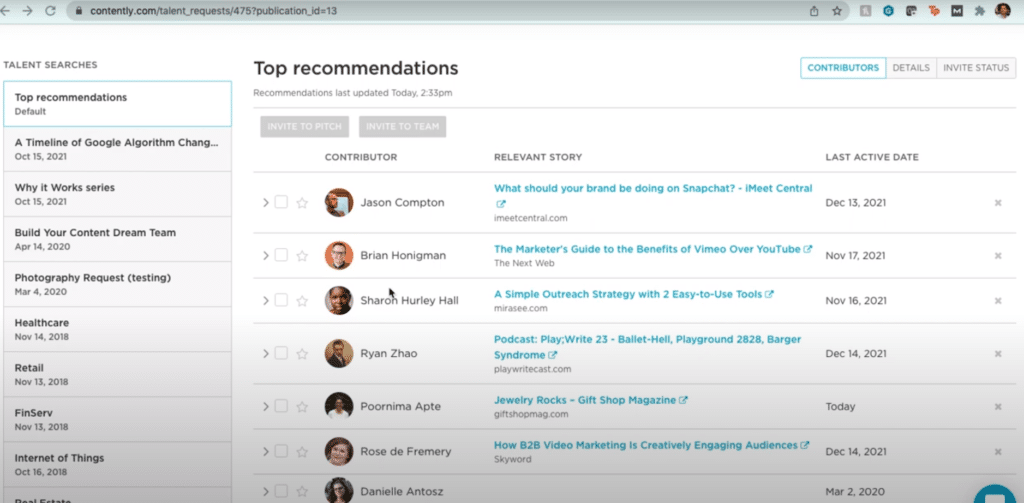
Task: Click the star icon beside Sharon Hurley Hall
Action: coord(302,301)
